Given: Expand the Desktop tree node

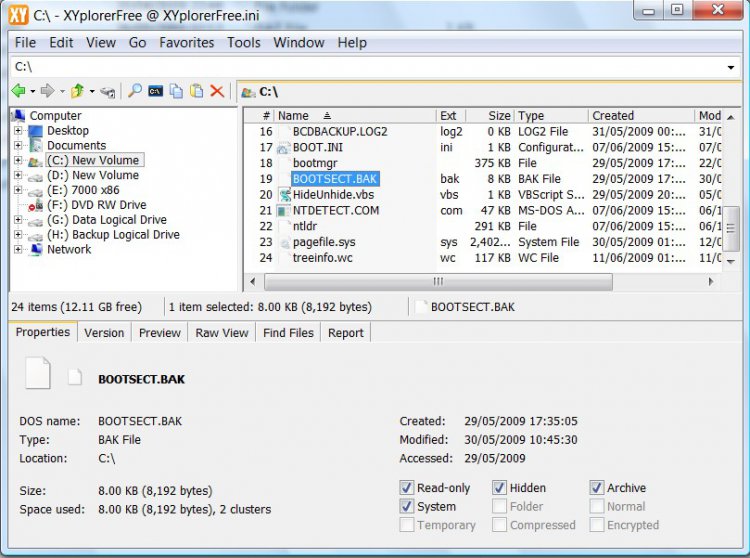Looking at the screenshot, I should [x=18, y=131].
